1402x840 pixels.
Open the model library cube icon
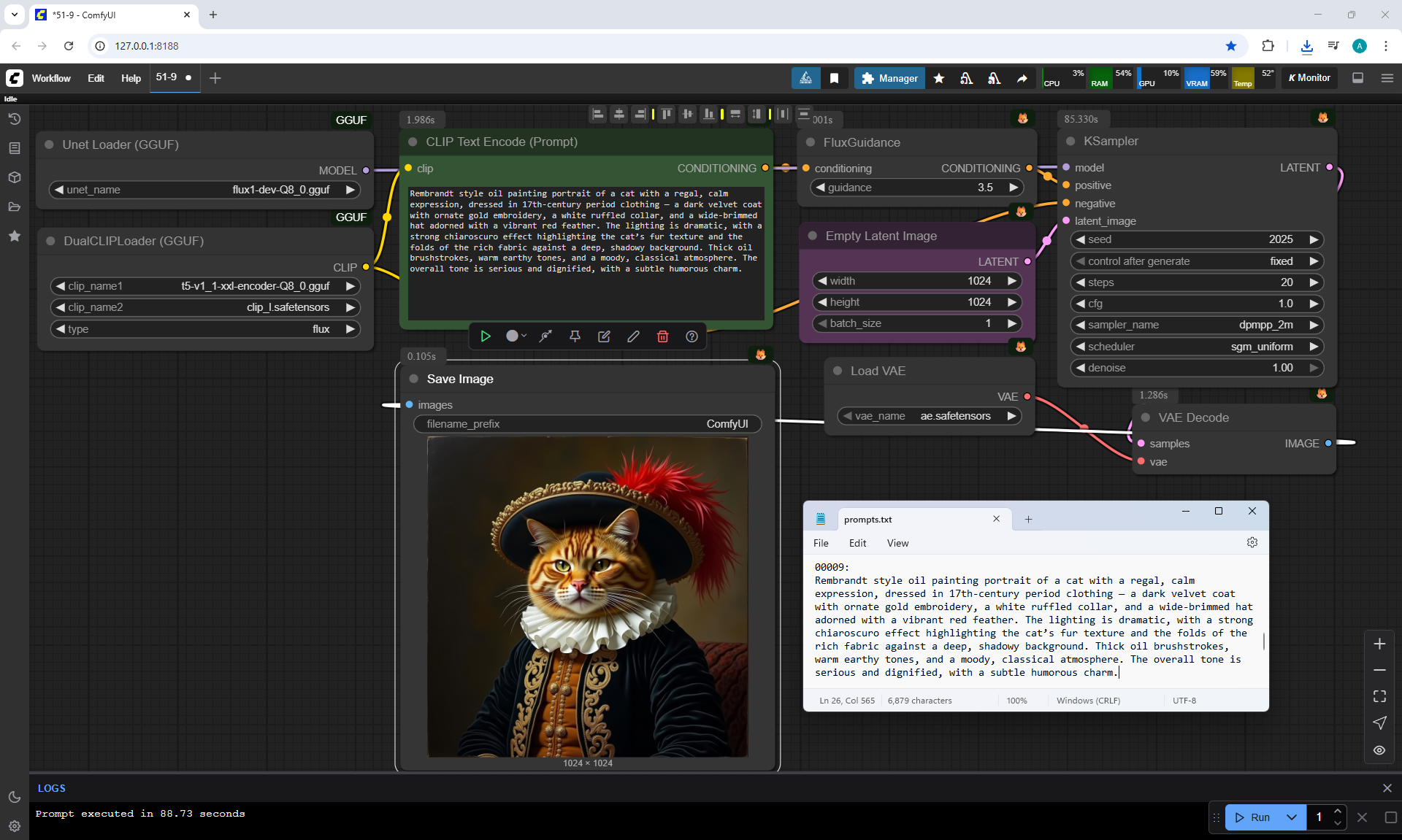pyautogui.click(x=14, y=177)
